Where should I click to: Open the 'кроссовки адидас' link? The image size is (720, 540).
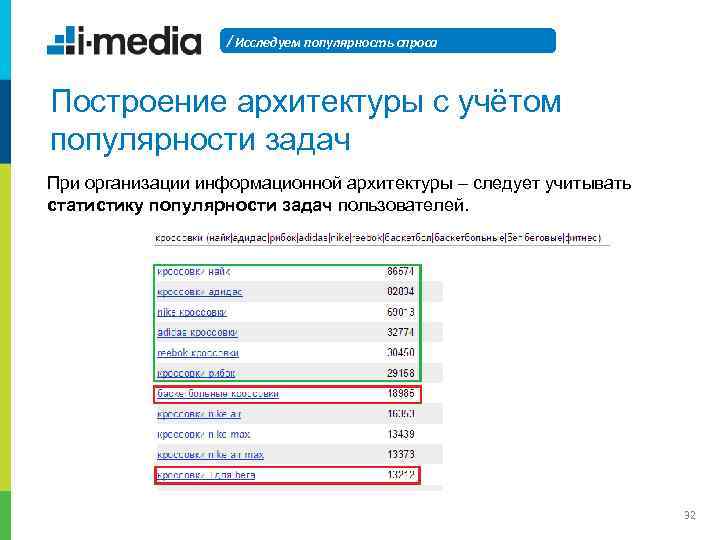(x=199, y=292)
